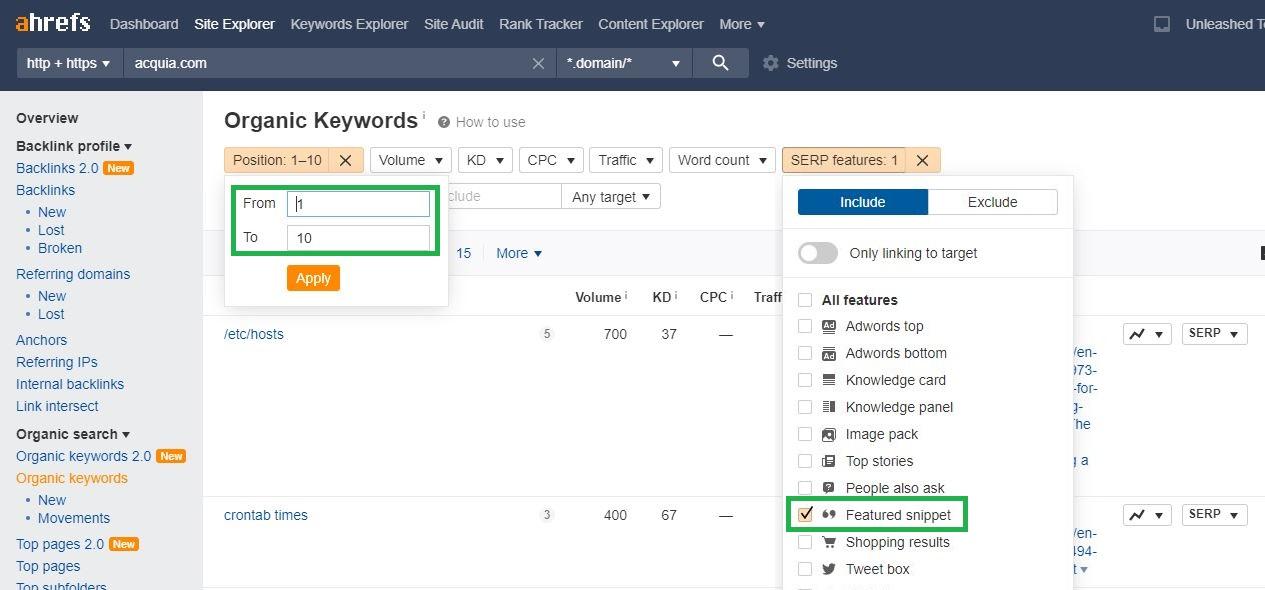Switch to the Exclude tab

click(x=992, y=202)
